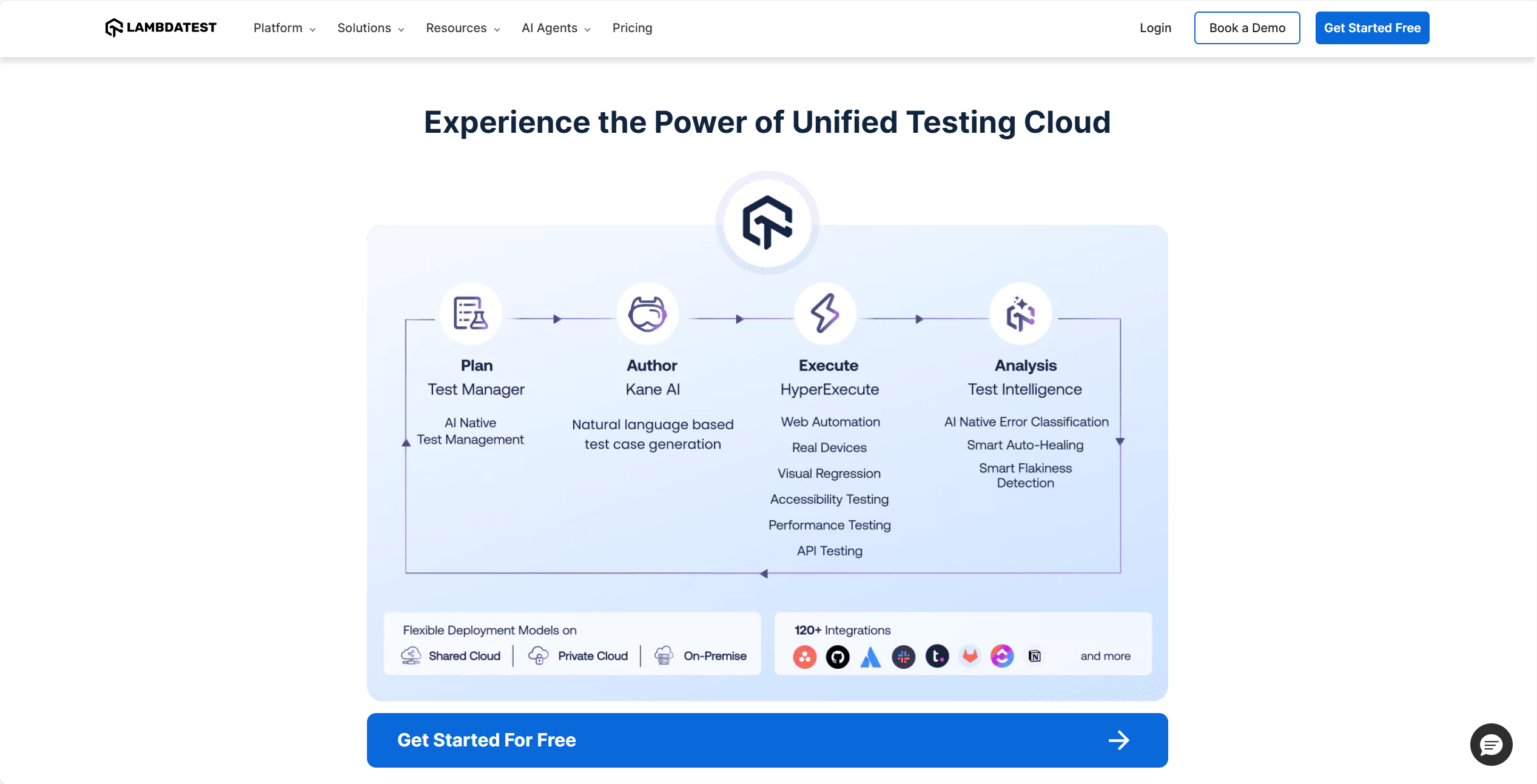Click 'Flexible Deployment Models on' text
The height and width of the screenshot is (784, 1537).
pyautogui.click(x=489, y=631)
